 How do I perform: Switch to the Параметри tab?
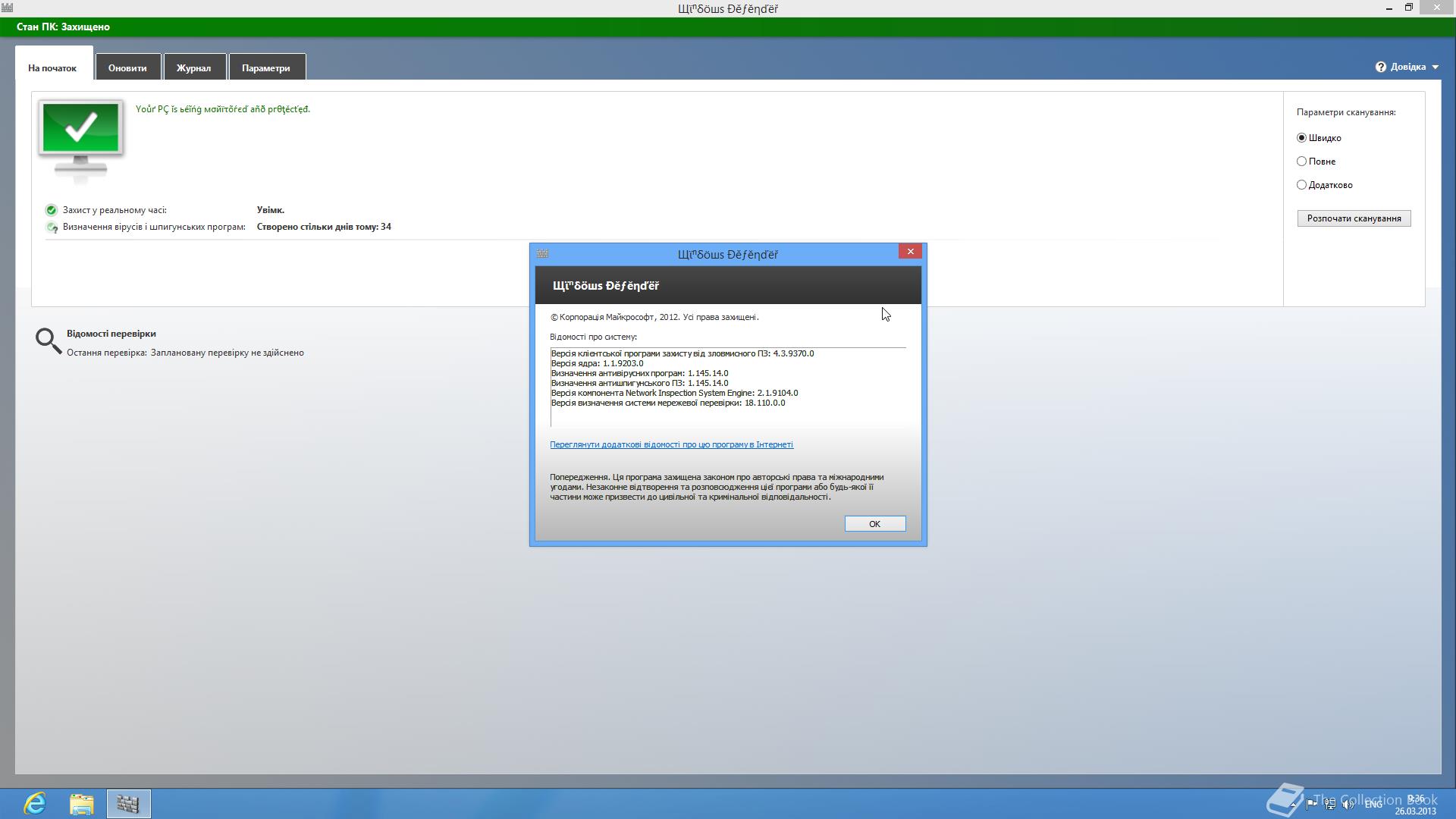(x=266, y=67)
